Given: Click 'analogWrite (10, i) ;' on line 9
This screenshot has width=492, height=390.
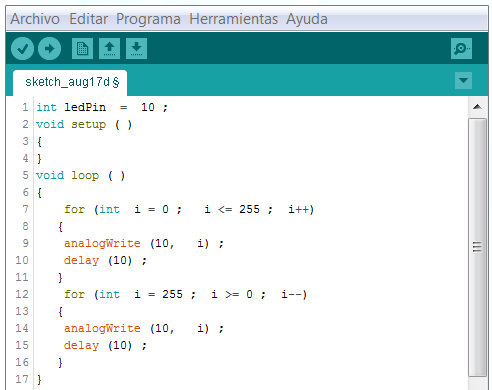Looking at the screenshot, I should (144, 244).
